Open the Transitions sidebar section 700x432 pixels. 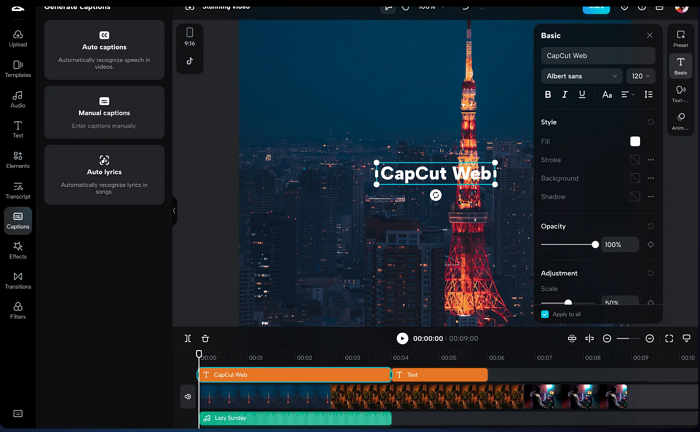tap(18, 281)
